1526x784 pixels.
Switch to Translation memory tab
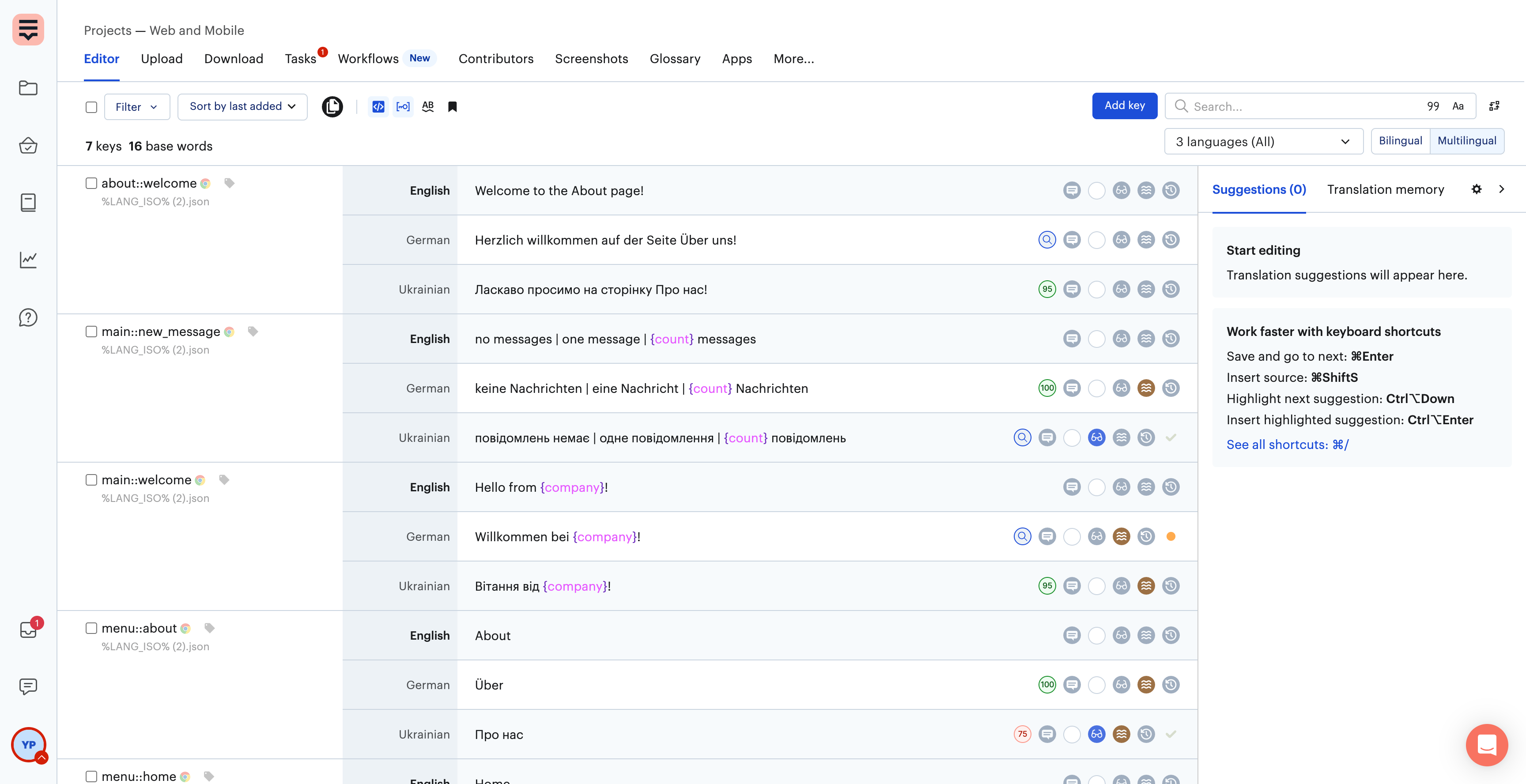pyautogui.click(x=1385, y=189)
